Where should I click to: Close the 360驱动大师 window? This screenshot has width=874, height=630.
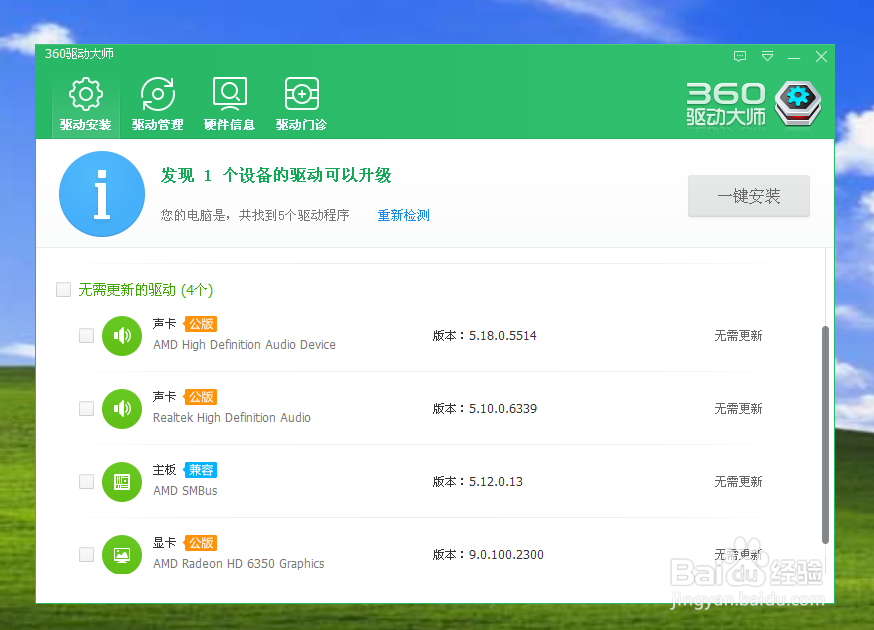click(x=821, y=56)
